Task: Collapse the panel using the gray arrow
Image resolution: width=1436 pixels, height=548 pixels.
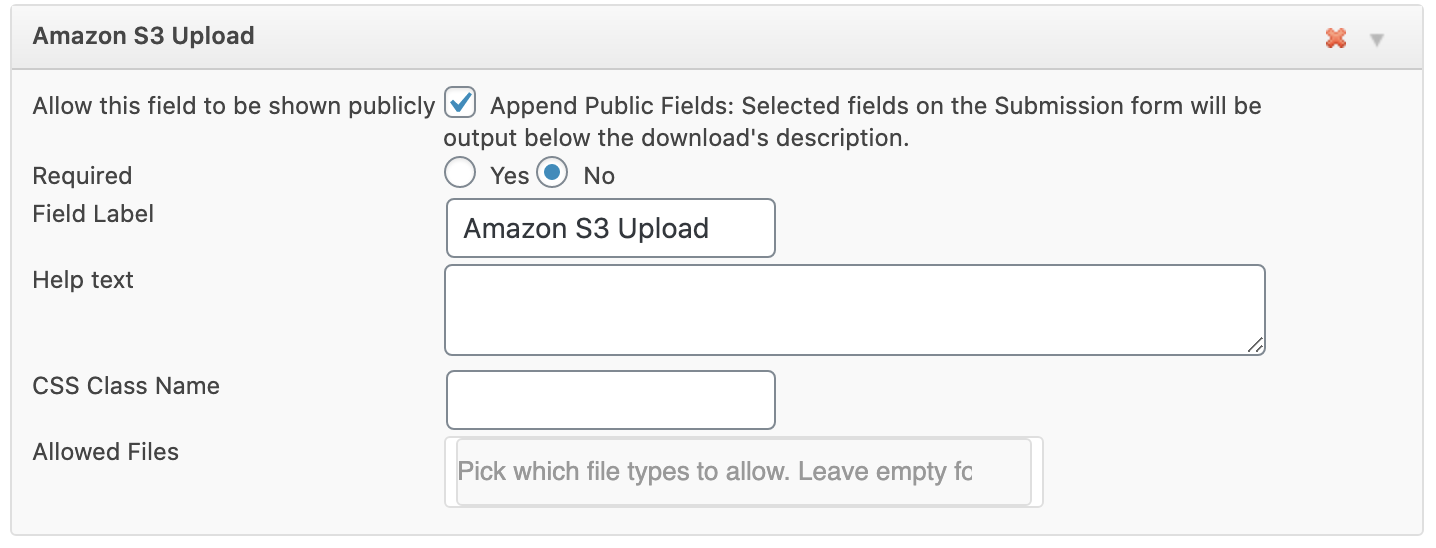Action: click(x=1377, y=40)
